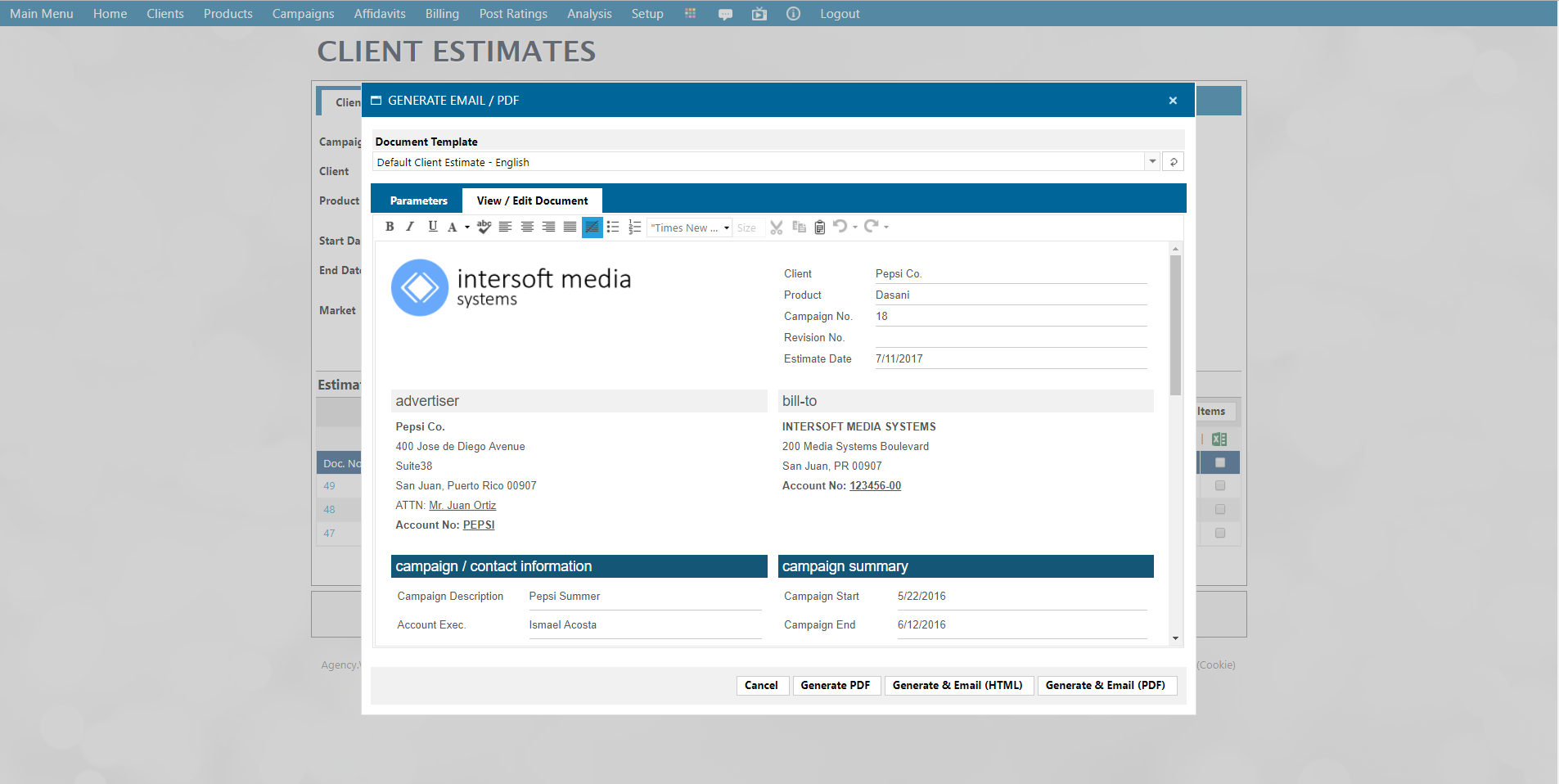Image resolution: width=1559 pixels, height=784 pixels.
Task: Center align the document text
Action: pos(527,228)
